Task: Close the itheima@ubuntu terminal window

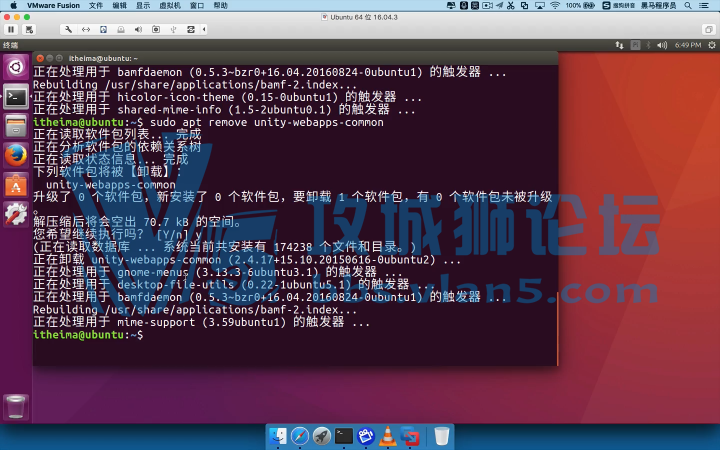Action: tap(40, 58)
